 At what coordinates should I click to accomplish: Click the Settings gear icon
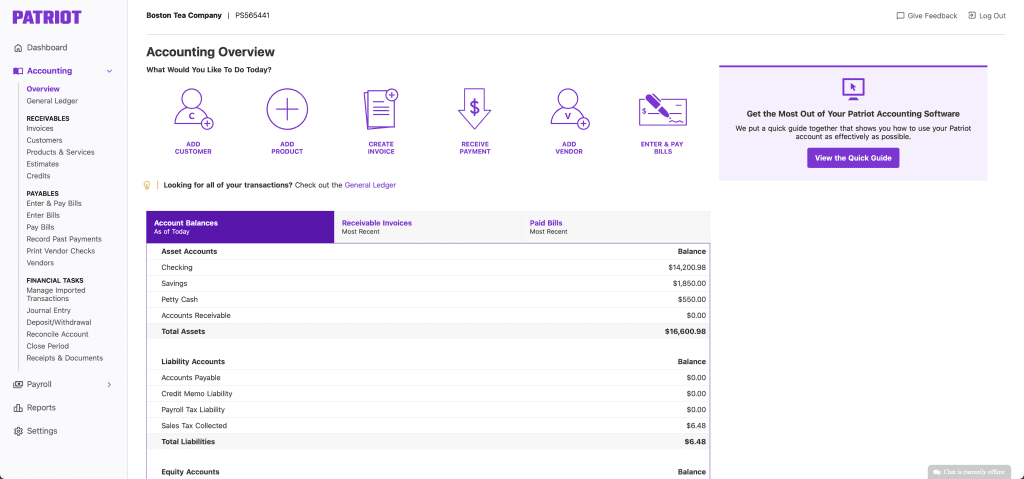[x=18, y=431]
